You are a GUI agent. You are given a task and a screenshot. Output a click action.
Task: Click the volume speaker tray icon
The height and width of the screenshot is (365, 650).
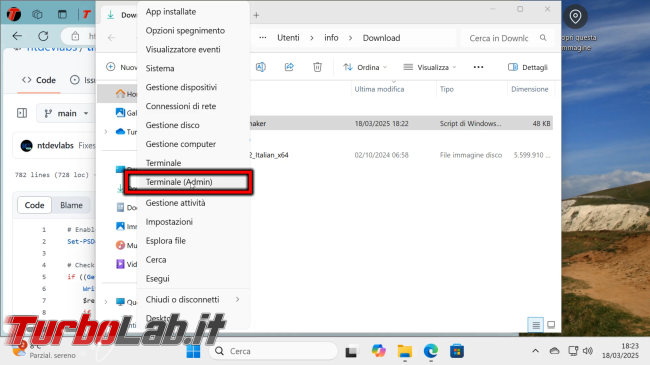(x=587, y=351)
